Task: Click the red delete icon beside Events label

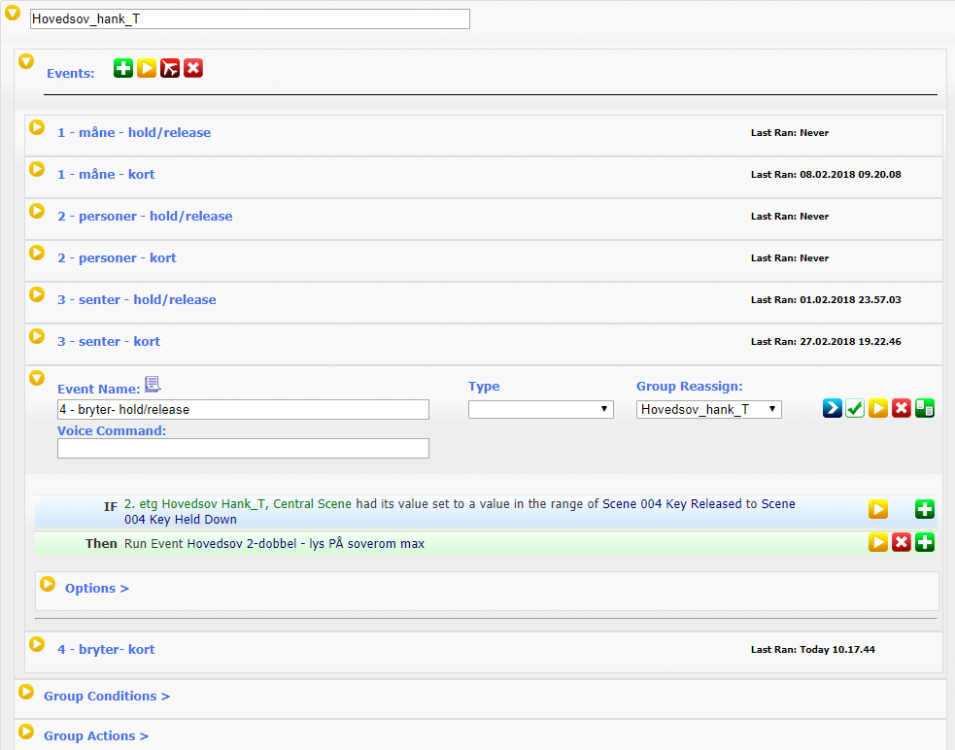Action: point(193,68)
